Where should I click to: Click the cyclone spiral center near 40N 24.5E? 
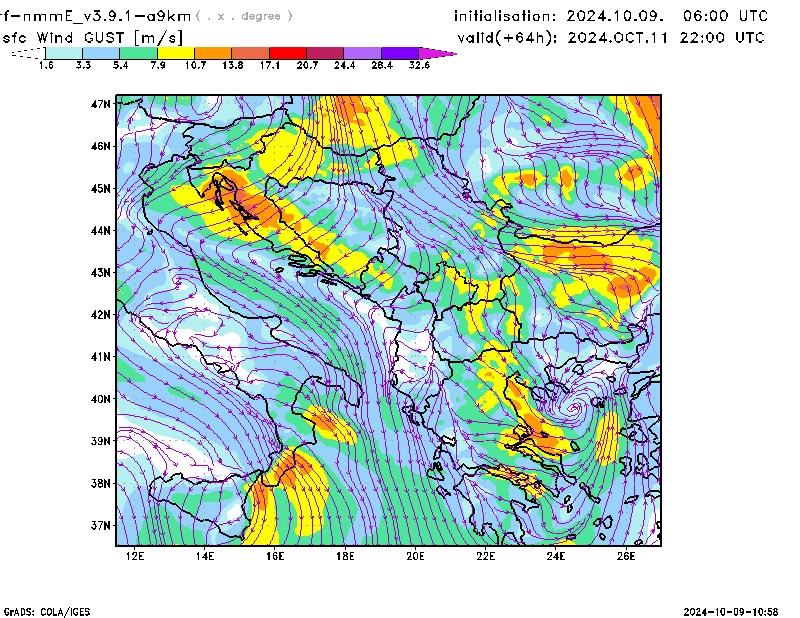(575, 407)
